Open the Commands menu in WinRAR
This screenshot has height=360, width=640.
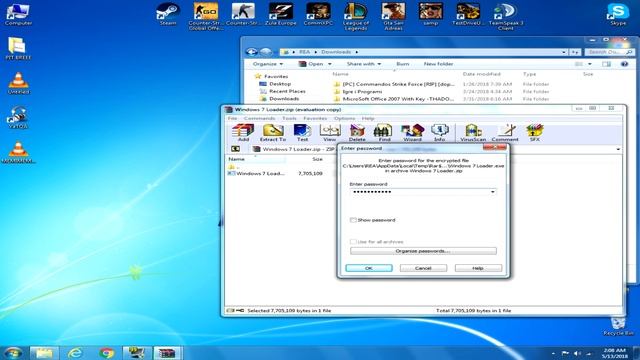tap(259, 118)
